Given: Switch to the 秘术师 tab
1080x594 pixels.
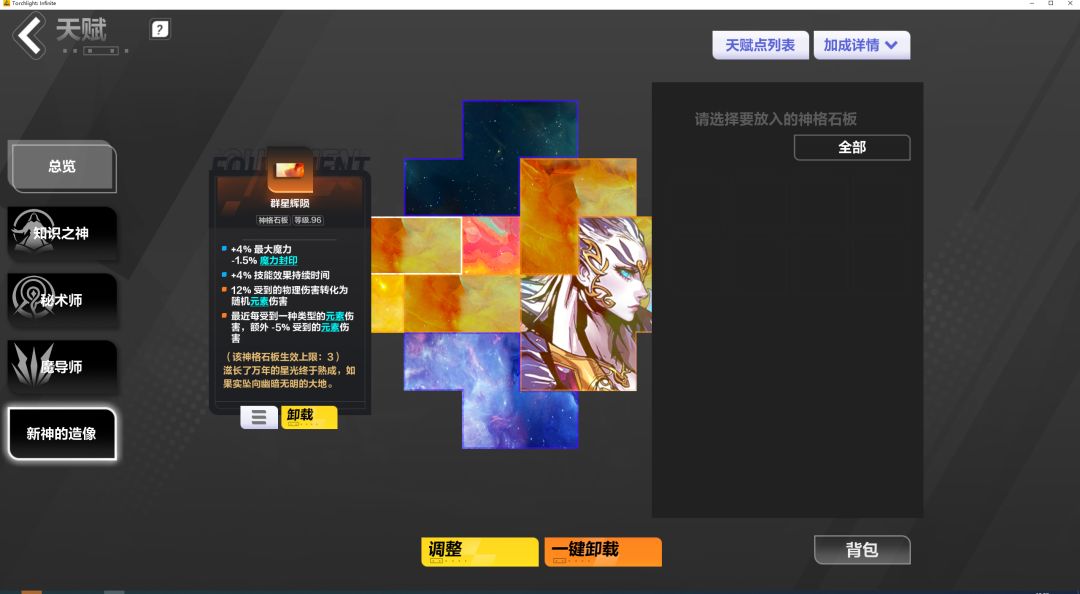Looking at the screenshot, I should point(62,300).
